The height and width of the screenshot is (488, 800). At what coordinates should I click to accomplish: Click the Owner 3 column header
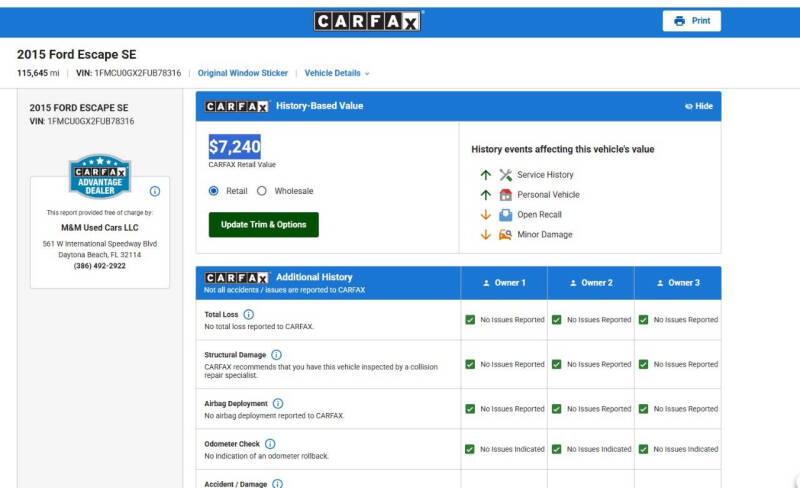point(678,283)
